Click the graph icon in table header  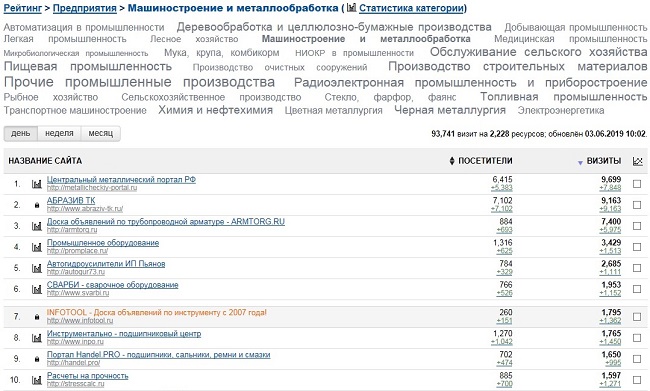638,161
